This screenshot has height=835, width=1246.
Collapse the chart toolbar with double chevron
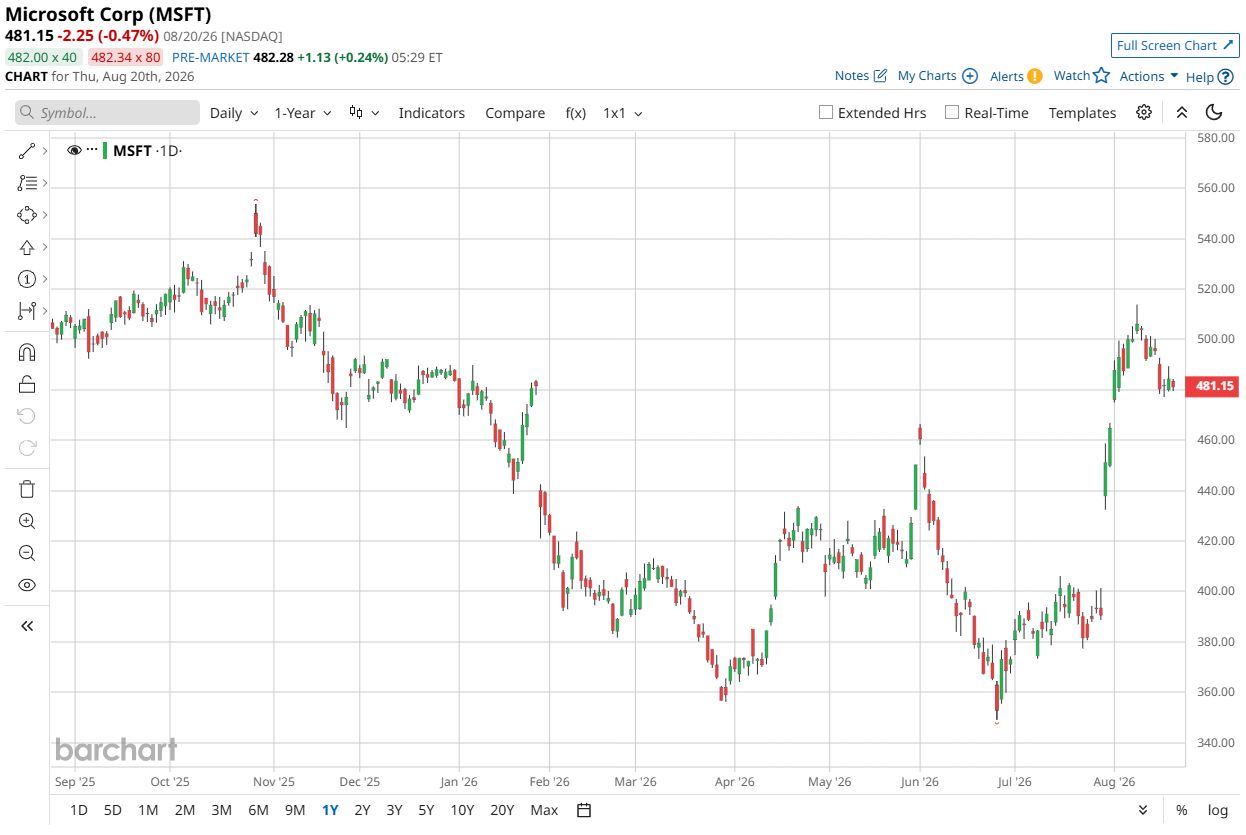click(x=1181, y=112)
